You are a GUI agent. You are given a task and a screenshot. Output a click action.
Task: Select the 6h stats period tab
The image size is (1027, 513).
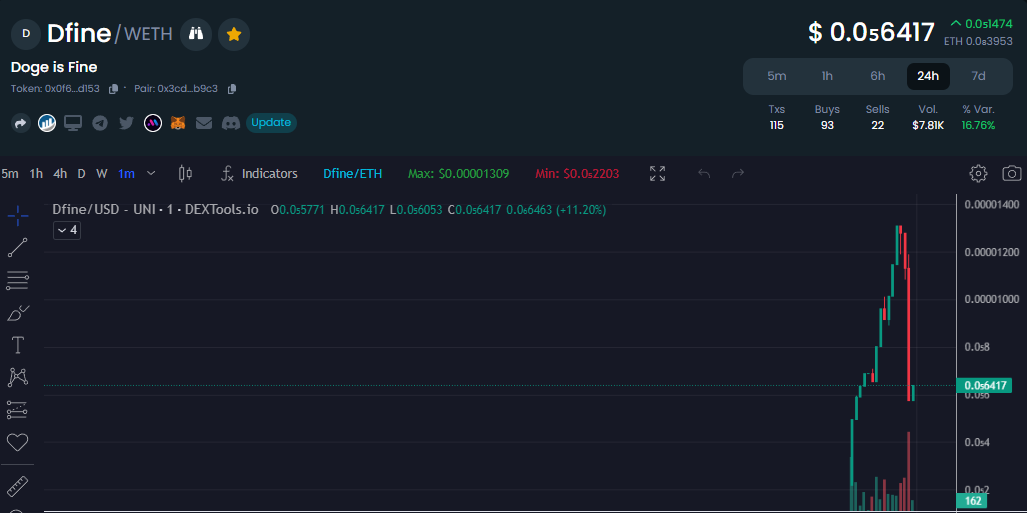pos(878,76)
